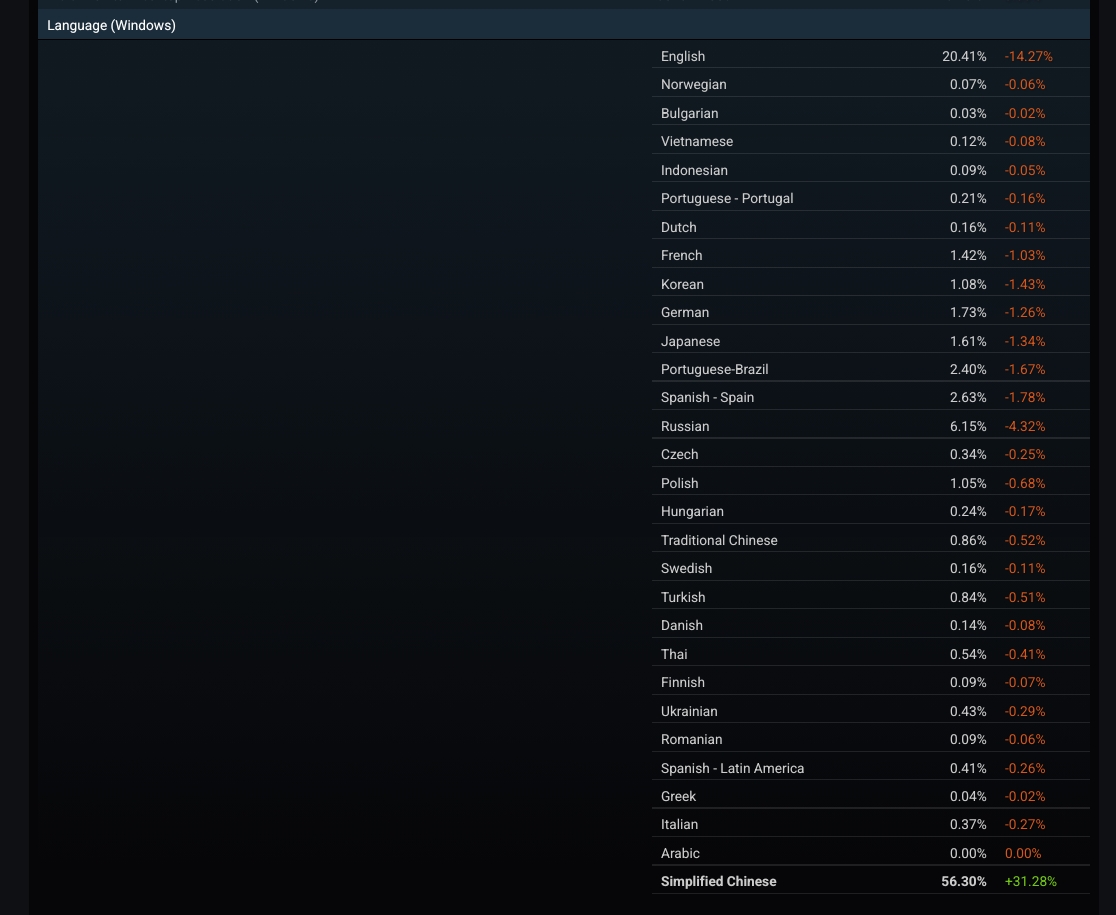Screen dimensions: 1116x915
Task: Select the 1.73% value for German
Action: coord(968,312)
